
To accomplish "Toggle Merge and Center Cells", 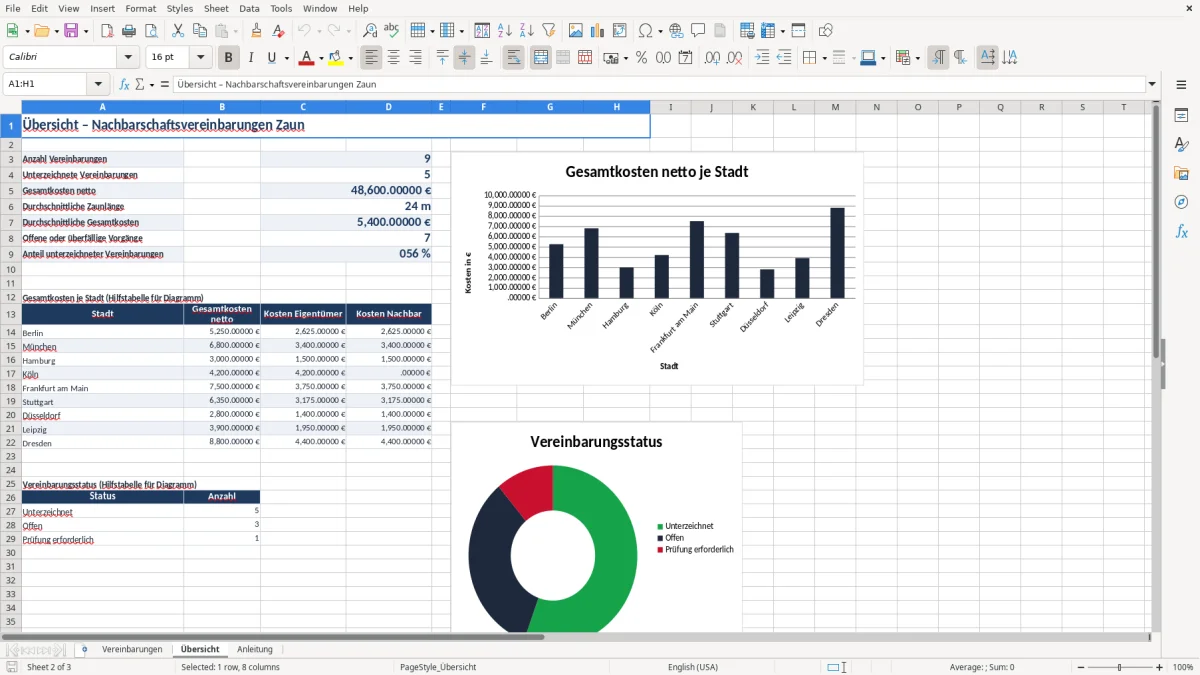I will click(x=541, y=58).
